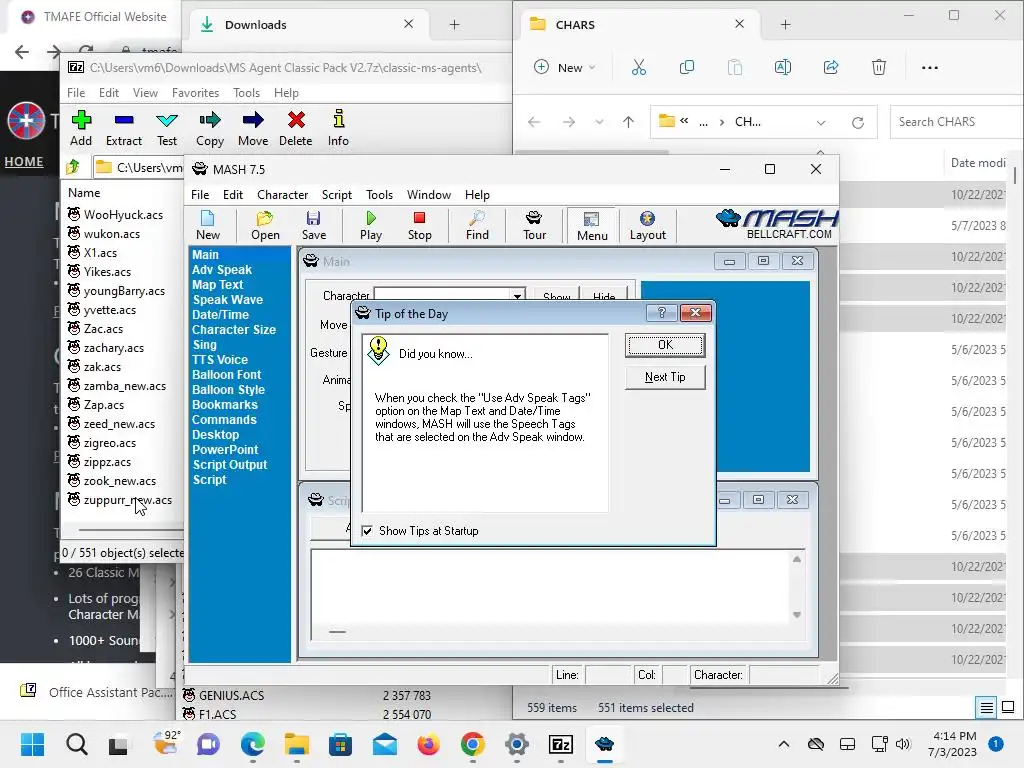Select zamba_new.acs in 7-Zip list
Viewport: 1024px width, 768px height.
[124, 386]
